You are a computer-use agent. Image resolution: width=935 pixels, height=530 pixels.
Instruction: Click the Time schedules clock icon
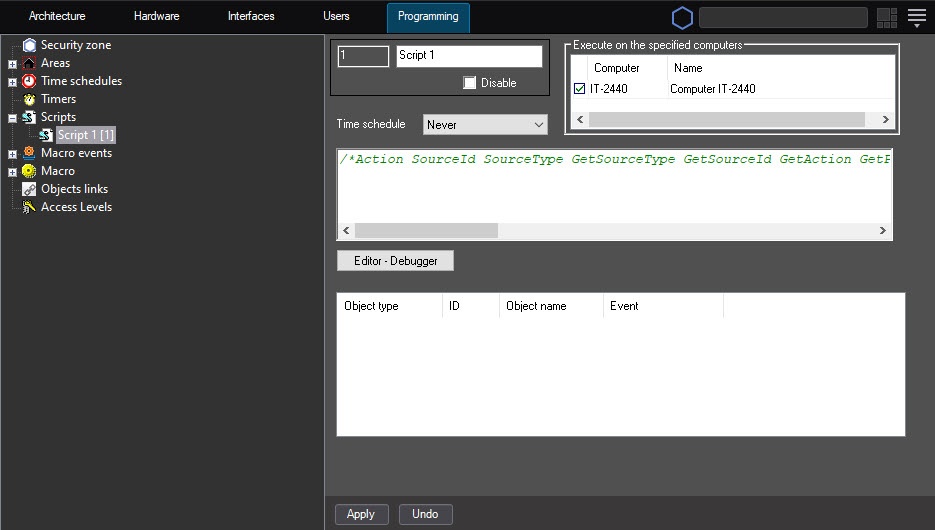point(29,81)
